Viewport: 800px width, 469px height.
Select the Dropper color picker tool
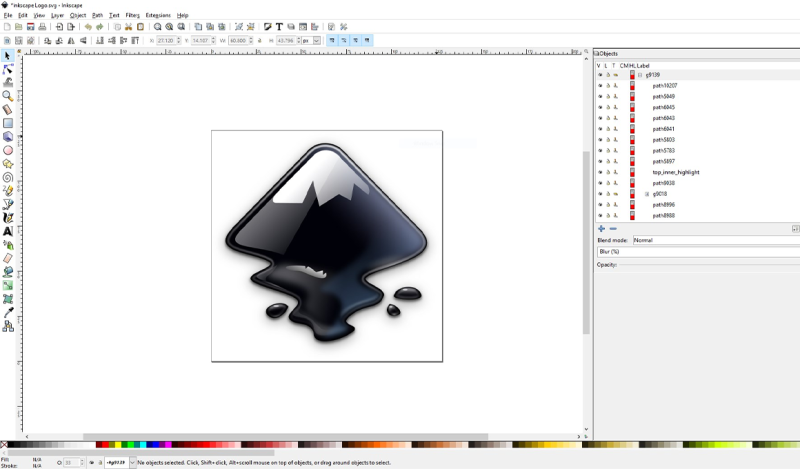8,312
